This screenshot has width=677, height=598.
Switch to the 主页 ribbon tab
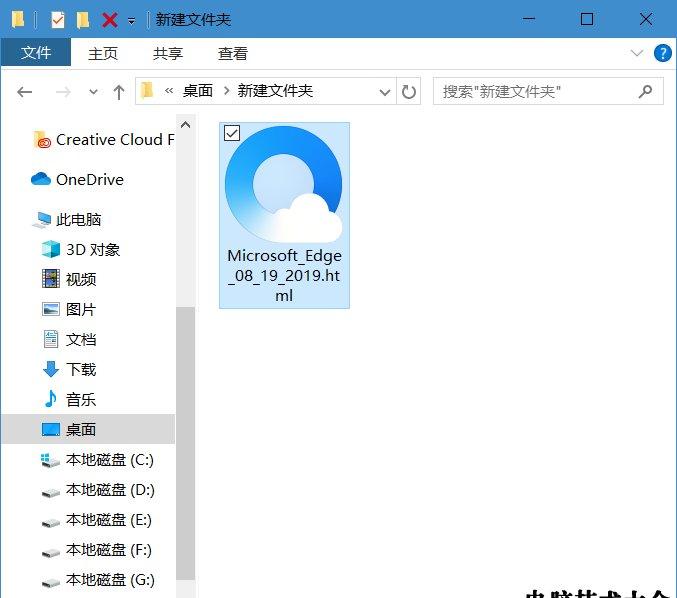(x=103, y=54)
